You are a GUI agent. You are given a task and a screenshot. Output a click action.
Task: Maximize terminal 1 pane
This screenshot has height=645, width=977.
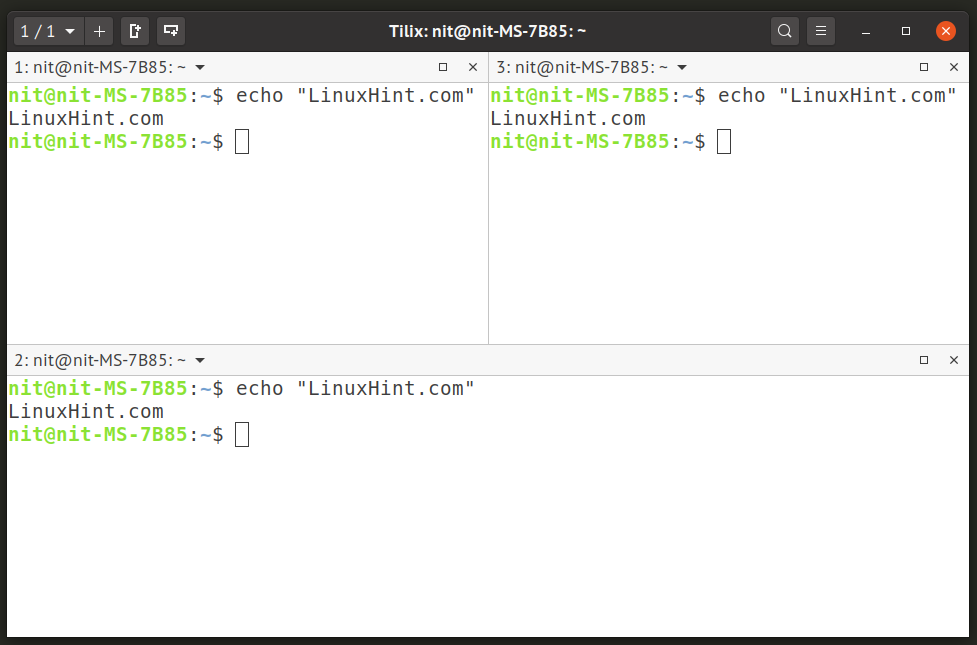[x=443, y=67]
